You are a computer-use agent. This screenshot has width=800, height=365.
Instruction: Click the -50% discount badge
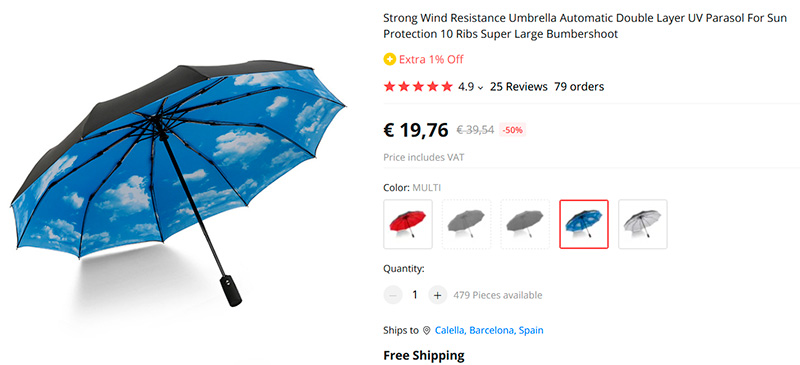coord(512,130)
